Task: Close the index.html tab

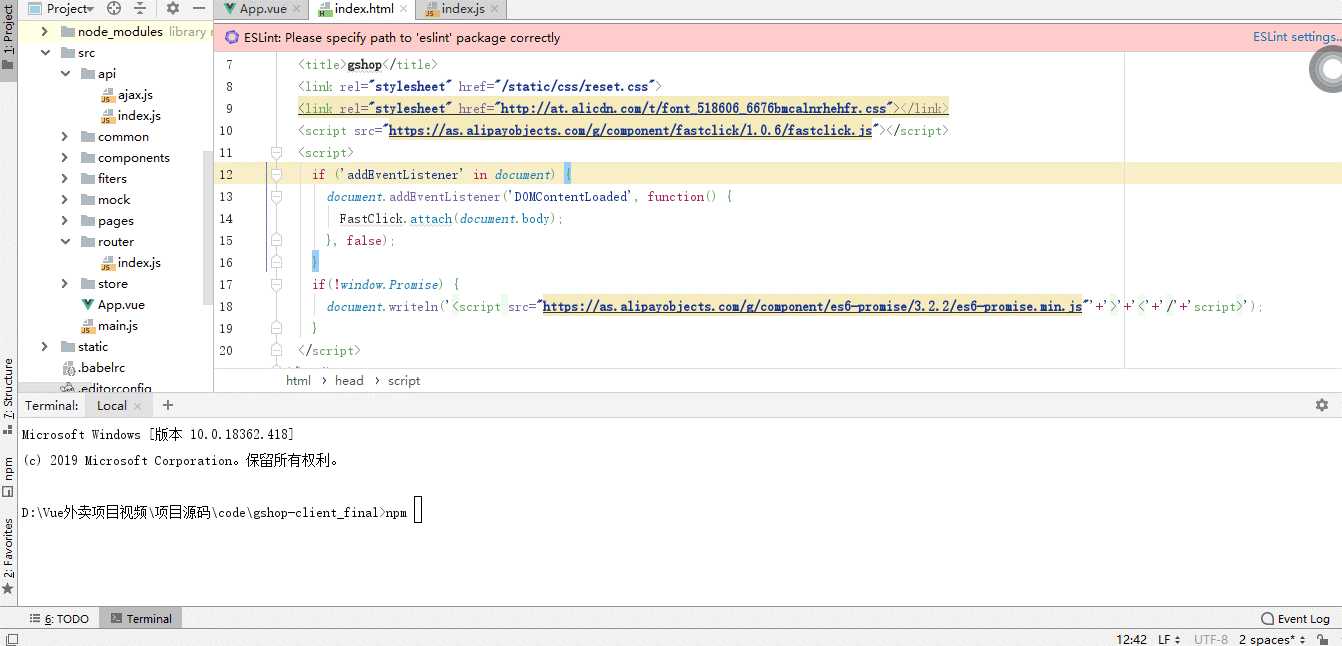Action: pyautogui.click(x=404, y=9)
